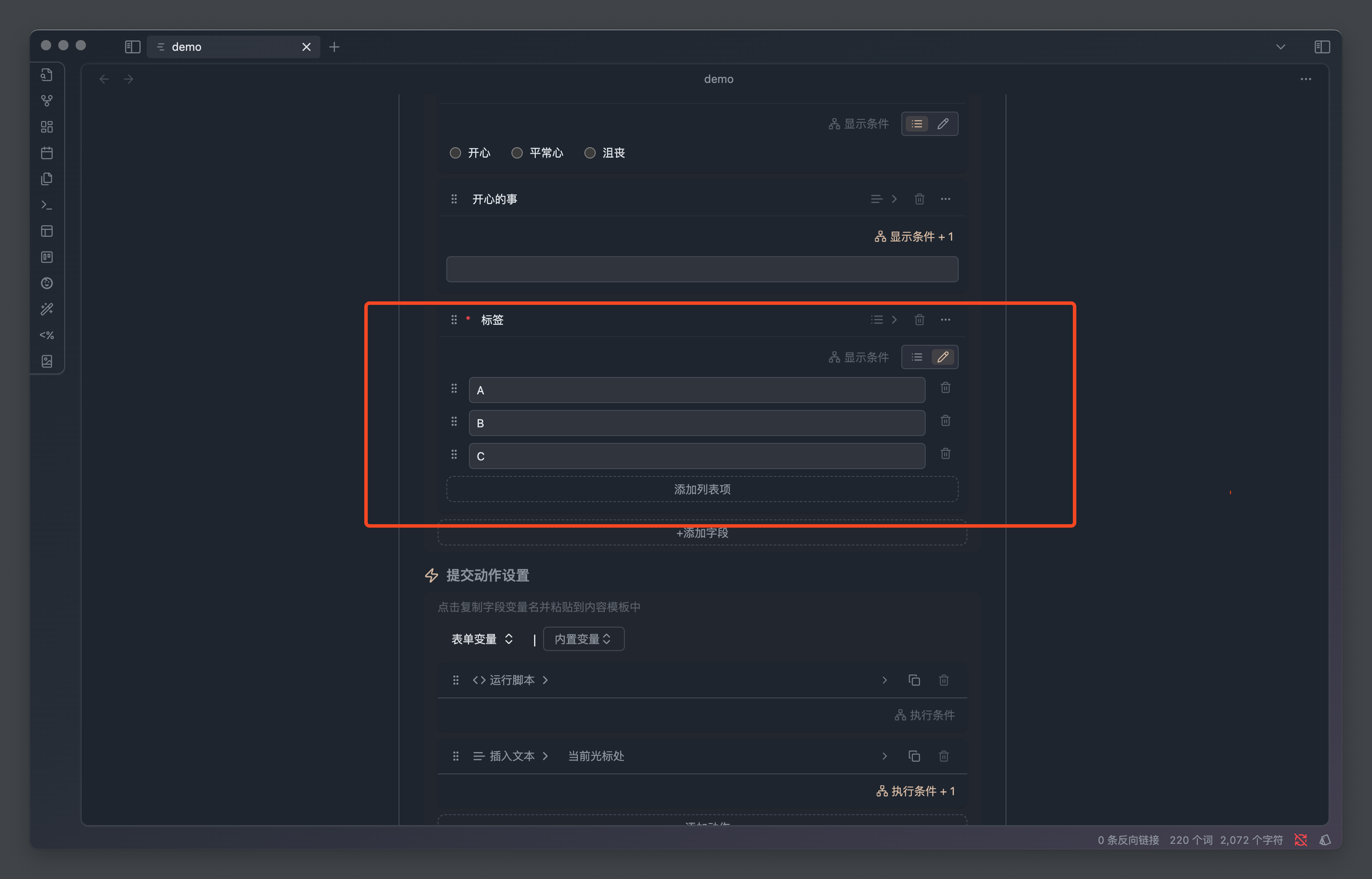
Task: Open the daily note calendar icon
Action: point(47,153)
